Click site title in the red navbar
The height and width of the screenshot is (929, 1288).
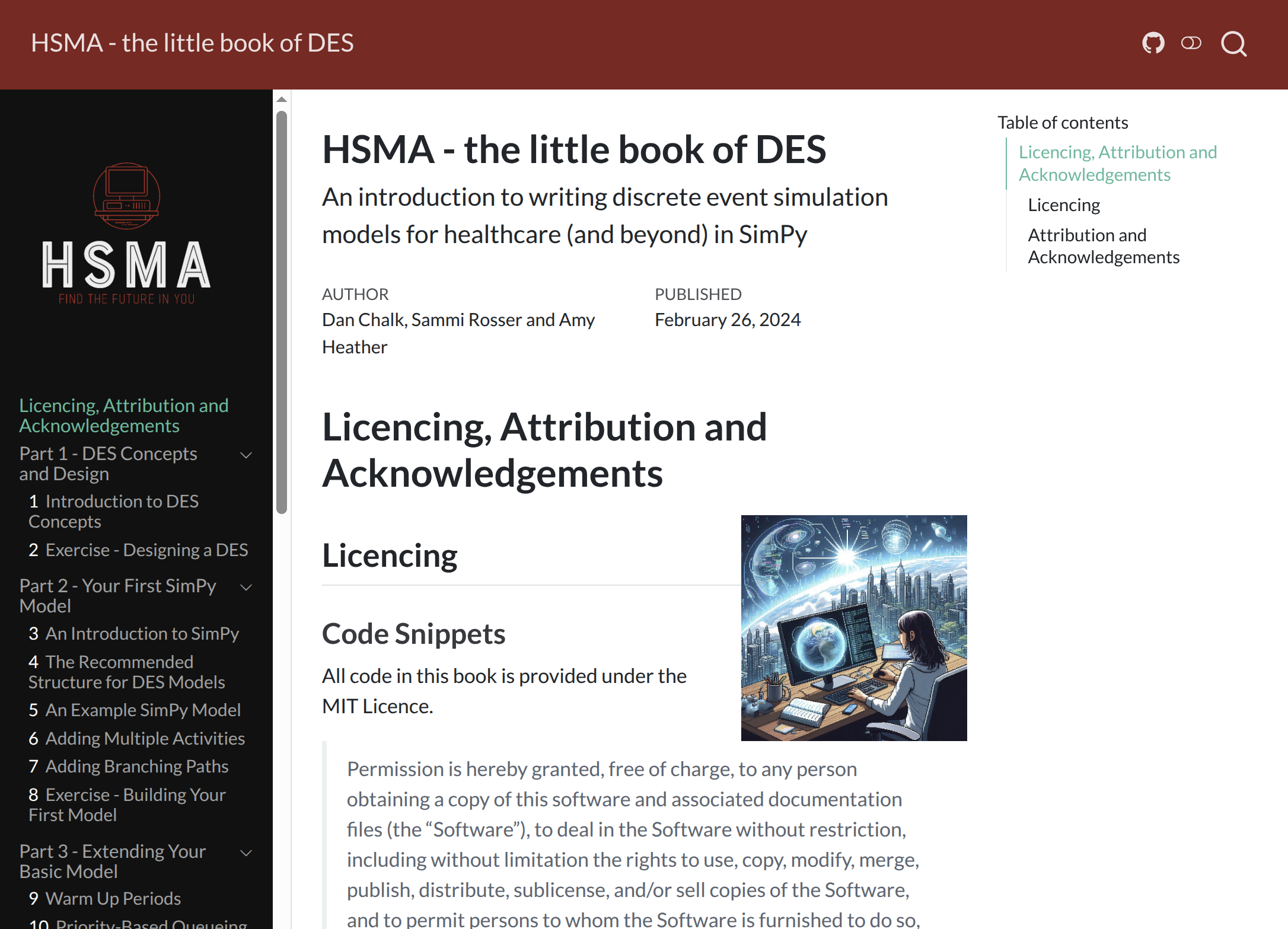pyautogui.click(x=192, y=43)
